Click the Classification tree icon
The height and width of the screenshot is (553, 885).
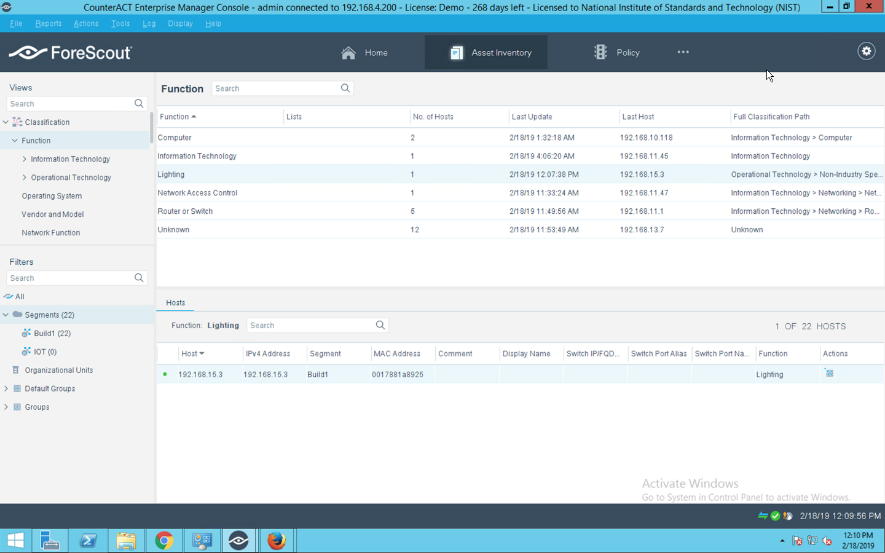point(17,122)
